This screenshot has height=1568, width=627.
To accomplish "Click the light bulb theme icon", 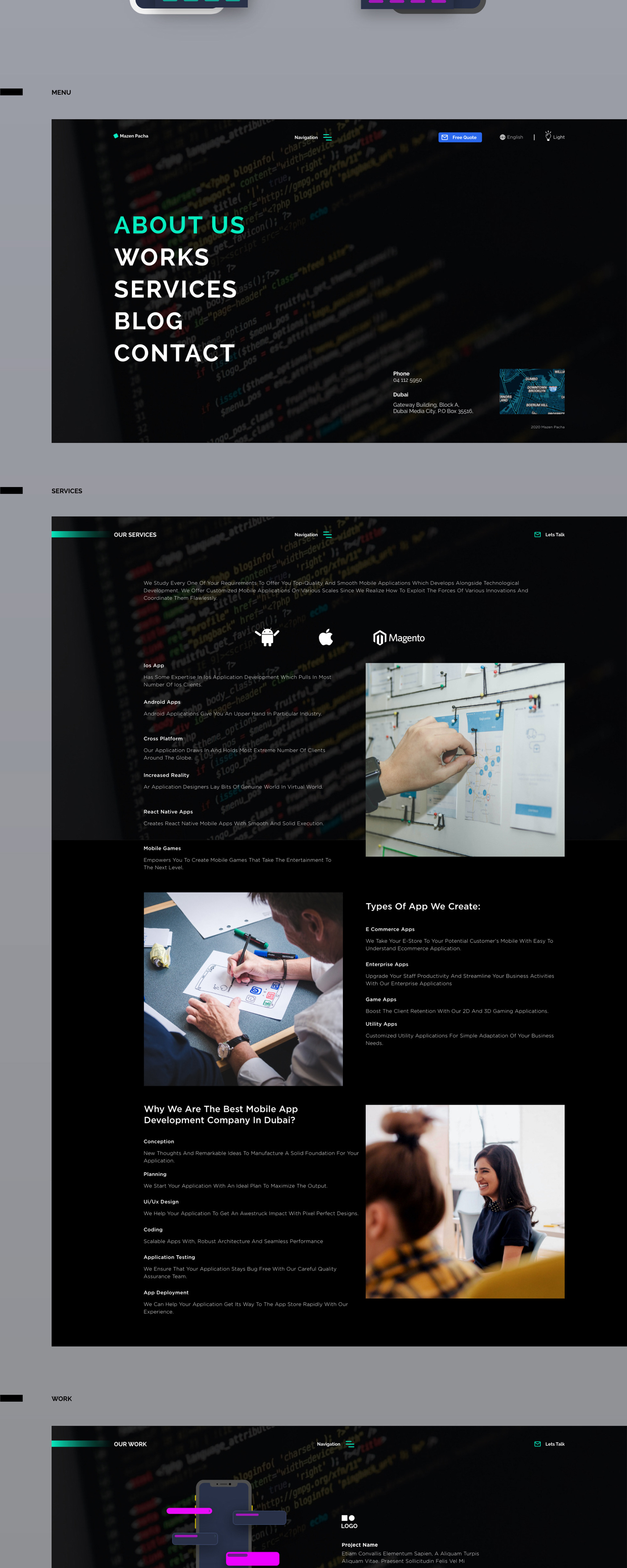I will (548, 136).
